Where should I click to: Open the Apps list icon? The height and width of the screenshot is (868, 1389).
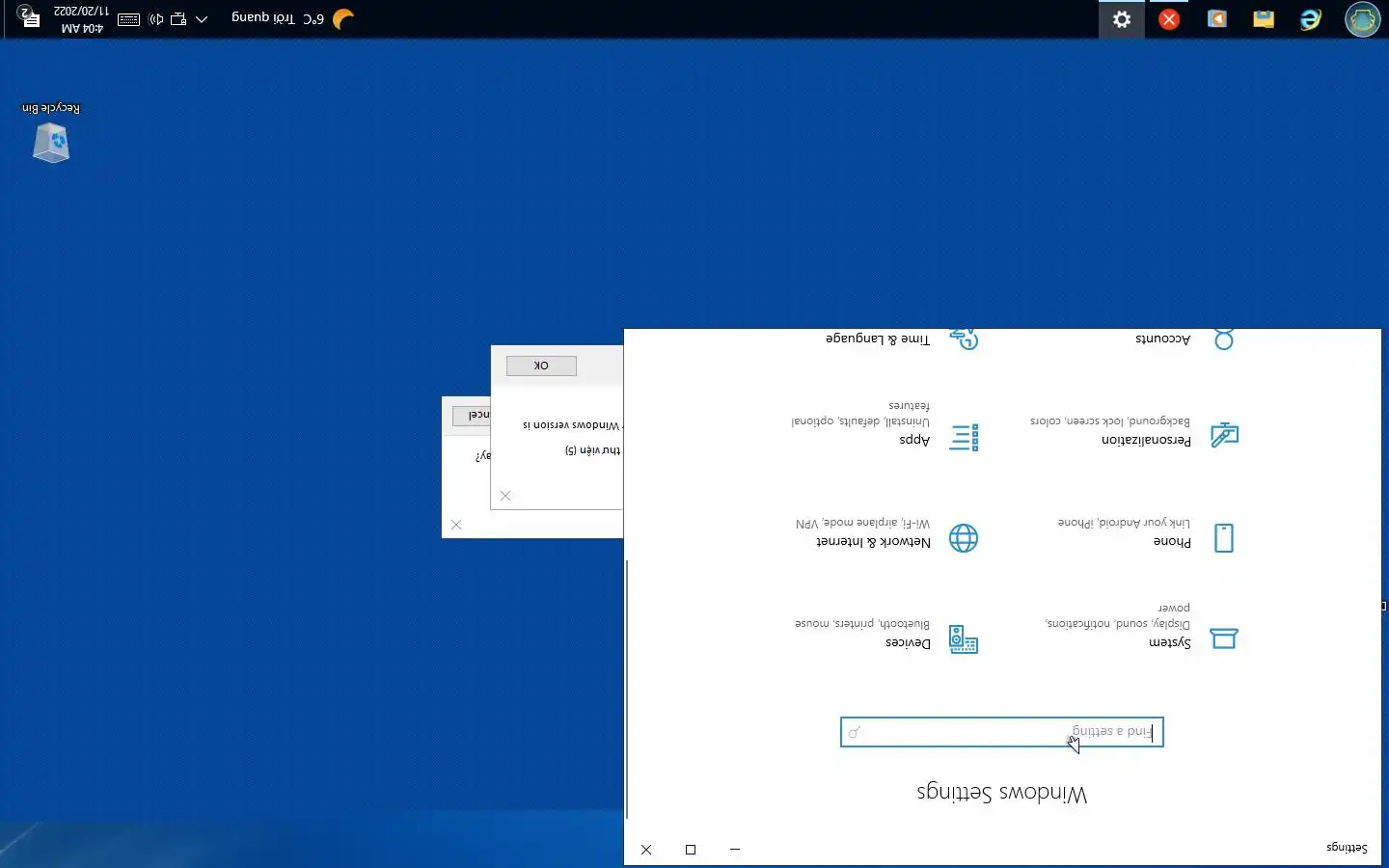(964, 437)
